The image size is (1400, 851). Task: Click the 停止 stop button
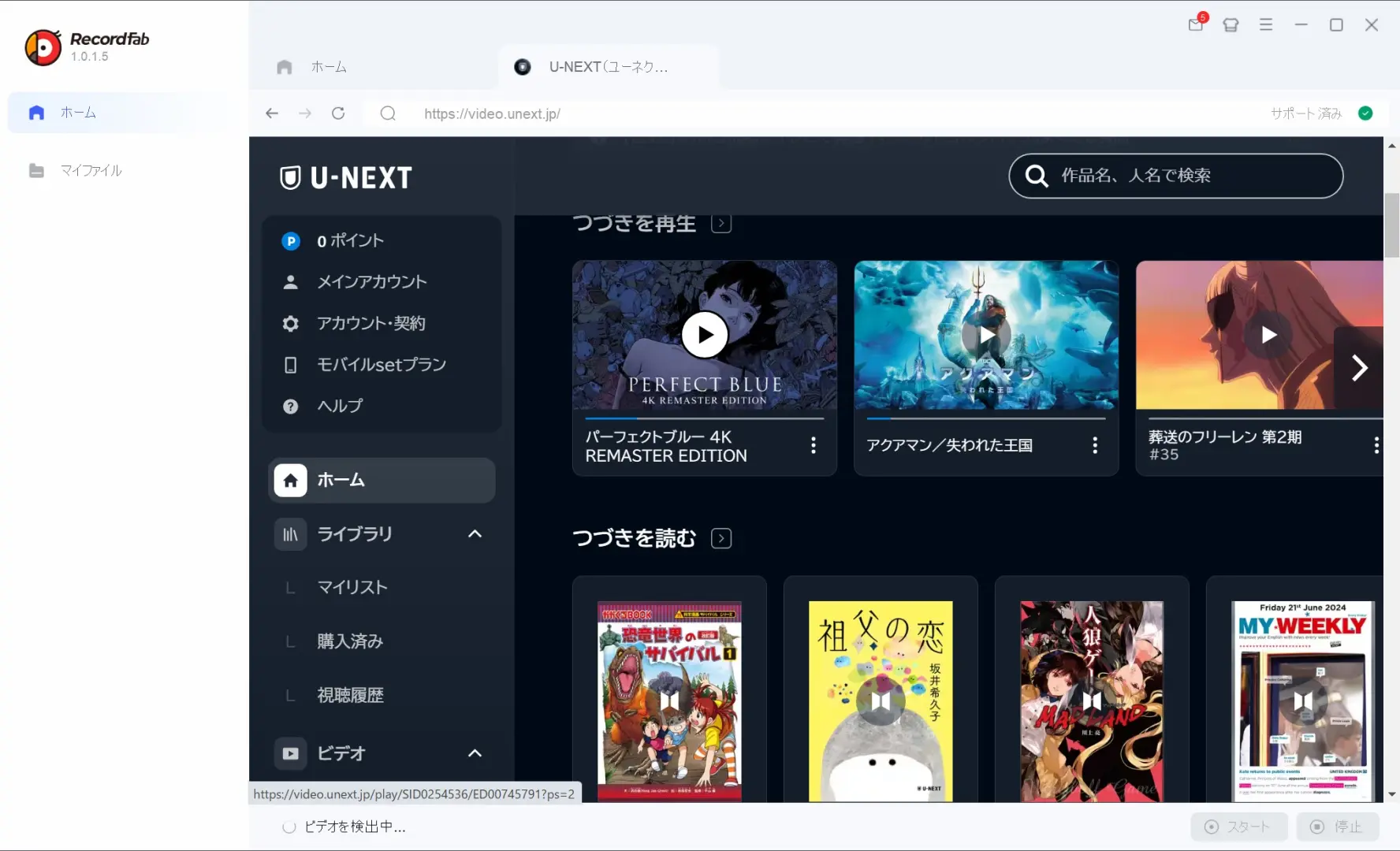click(x=1338, y=827)
